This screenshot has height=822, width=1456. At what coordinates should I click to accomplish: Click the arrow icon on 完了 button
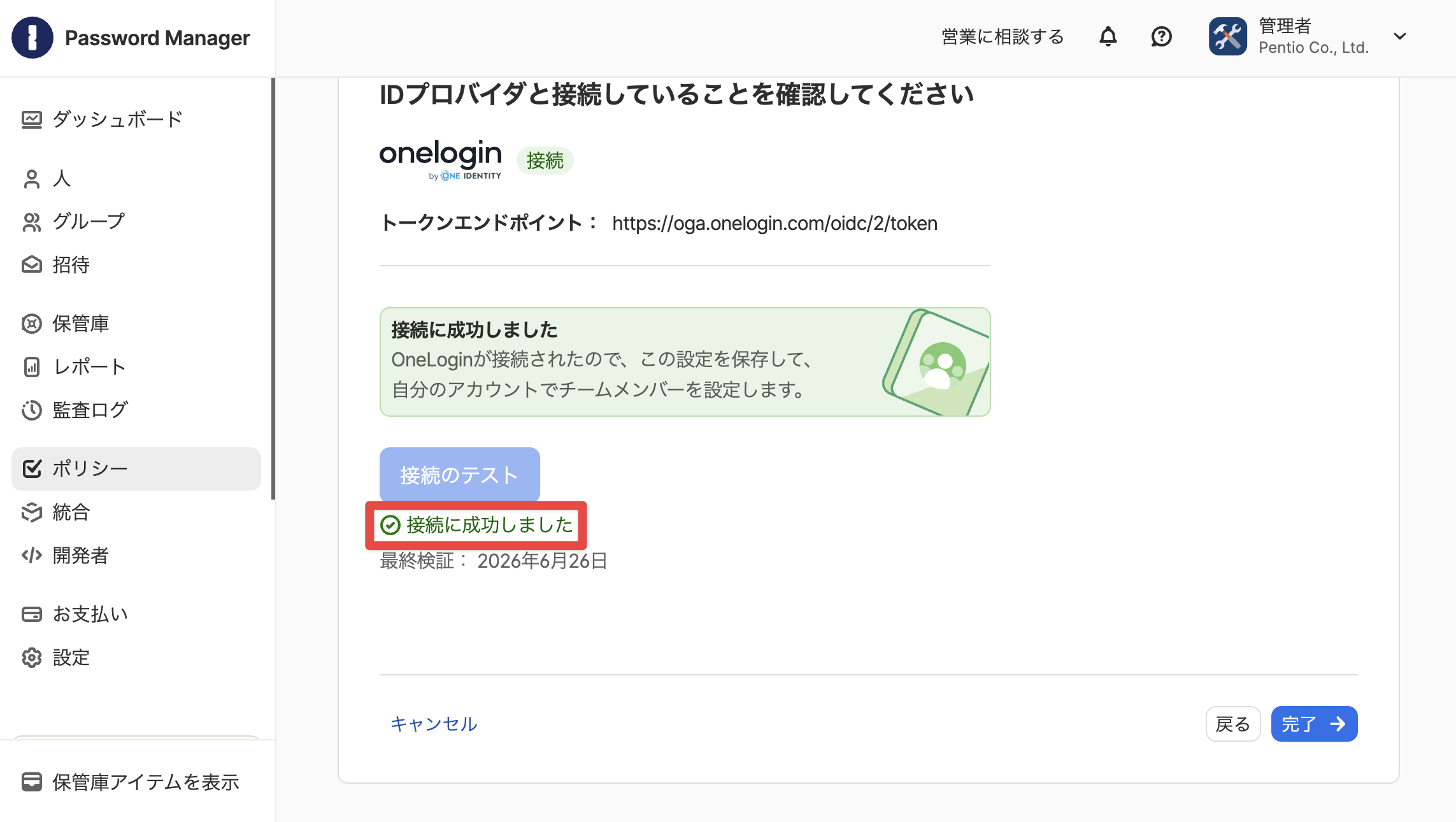pos(1338,724)
